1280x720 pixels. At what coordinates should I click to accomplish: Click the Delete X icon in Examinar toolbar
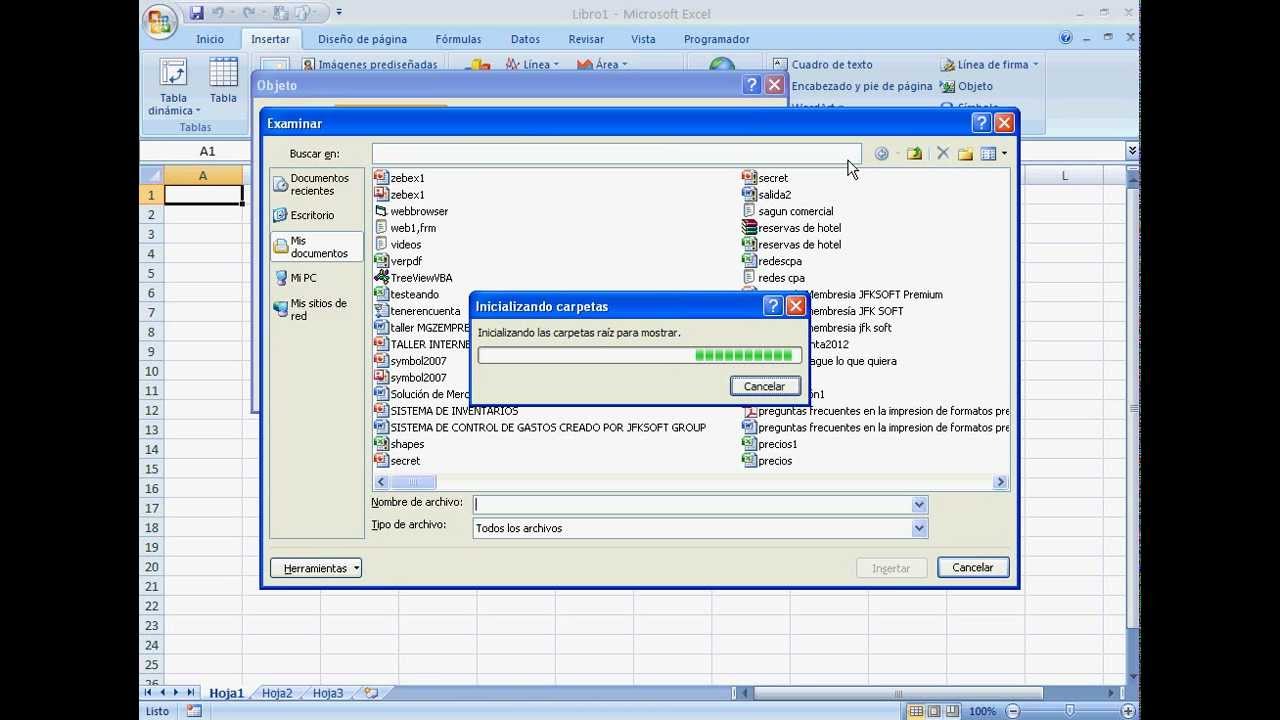pyautogui.click(x=942, y=154)
